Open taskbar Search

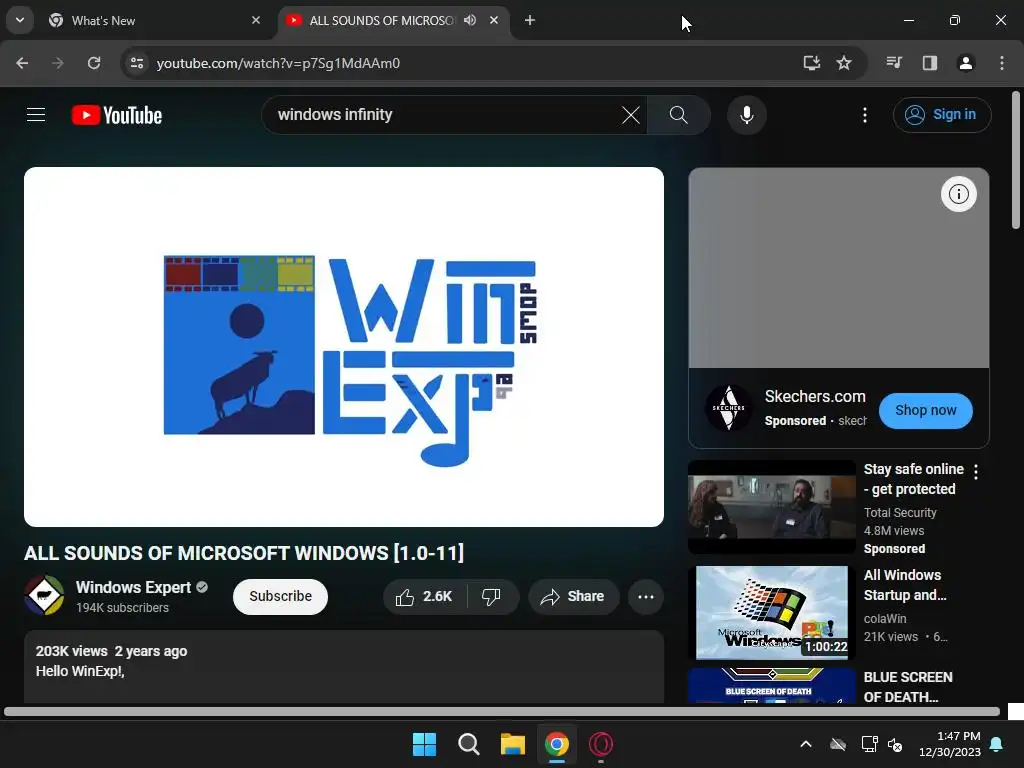pyautogui.click(x=468, y=744)
